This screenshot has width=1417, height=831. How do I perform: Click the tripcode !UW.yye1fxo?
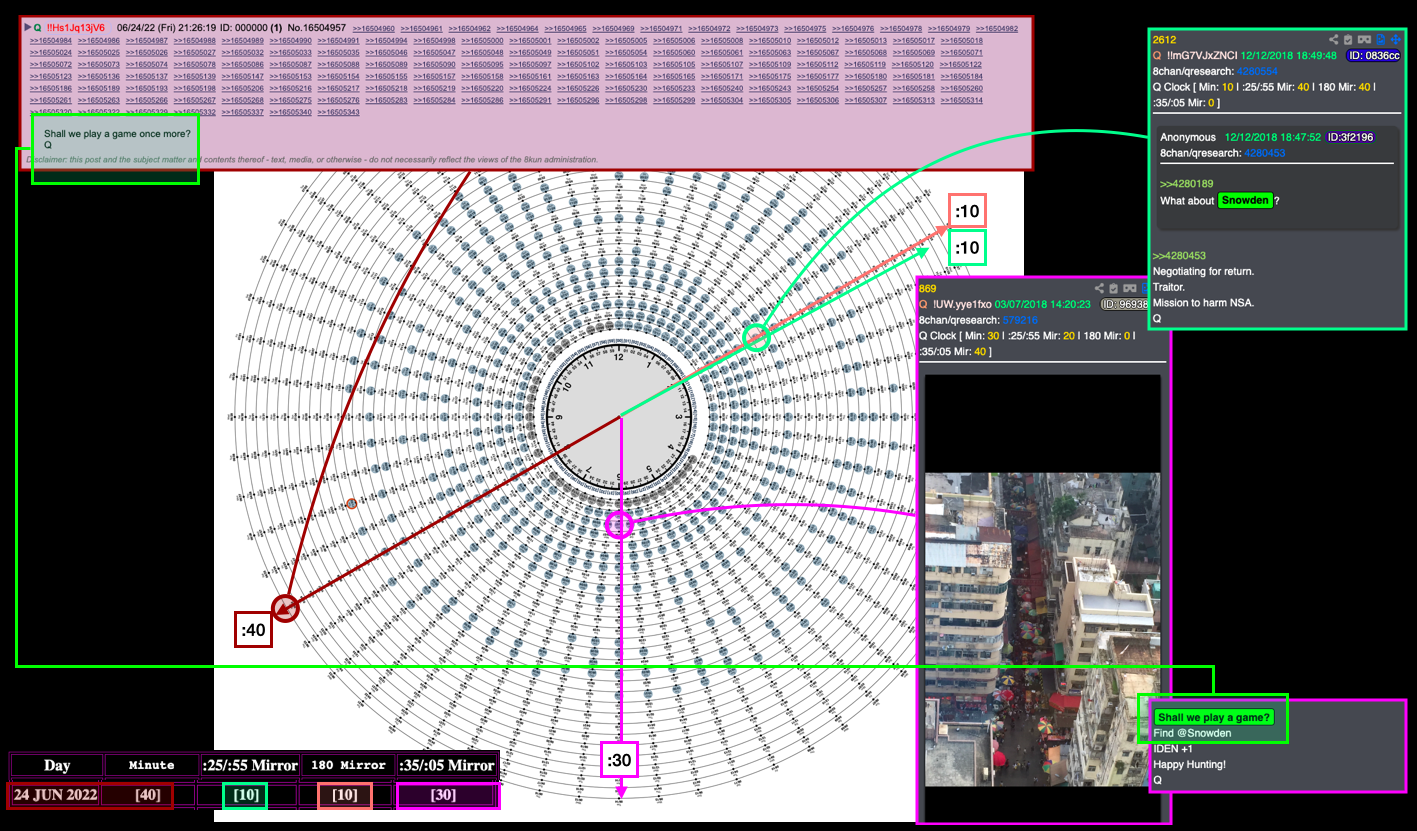coord(961,304)
